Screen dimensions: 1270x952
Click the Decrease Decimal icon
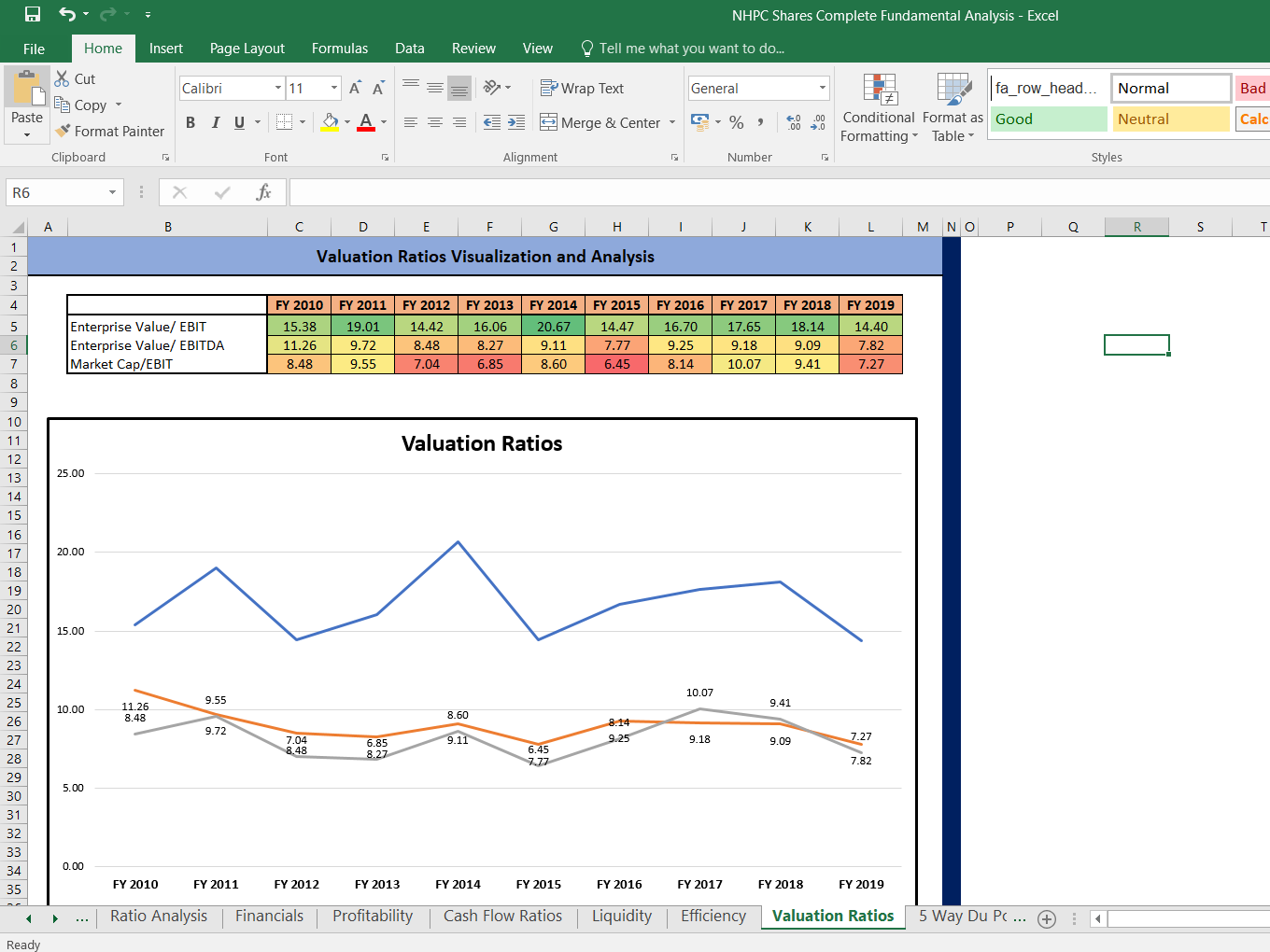[x=818, y=122]
